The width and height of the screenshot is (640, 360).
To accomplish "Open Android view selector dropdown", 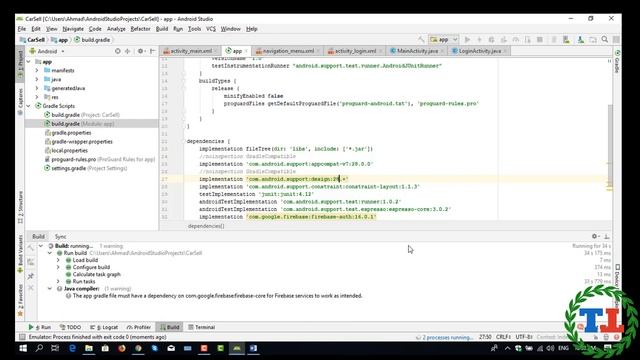I will tap(47, 51).
